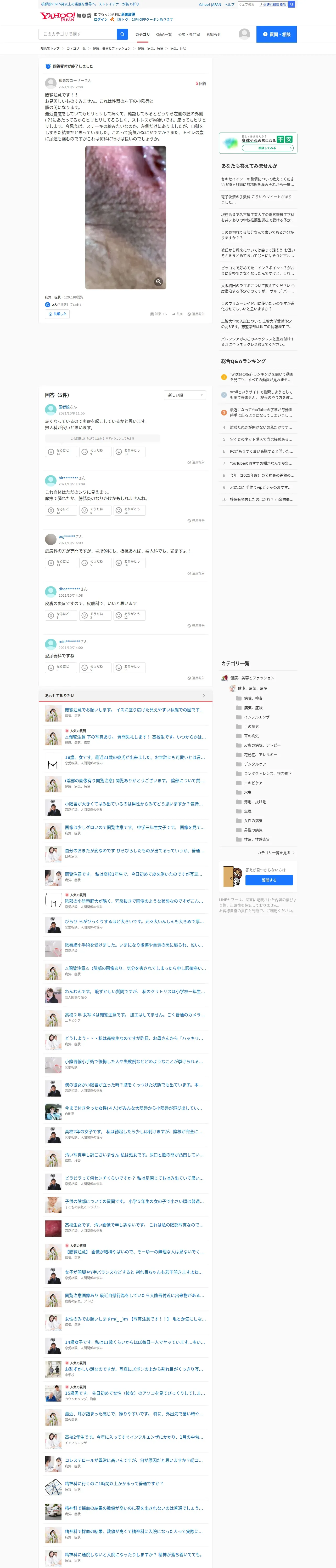Zoom the question image with magnifier icon
This screenshot has width=336, height=1568.
point(159,281)
